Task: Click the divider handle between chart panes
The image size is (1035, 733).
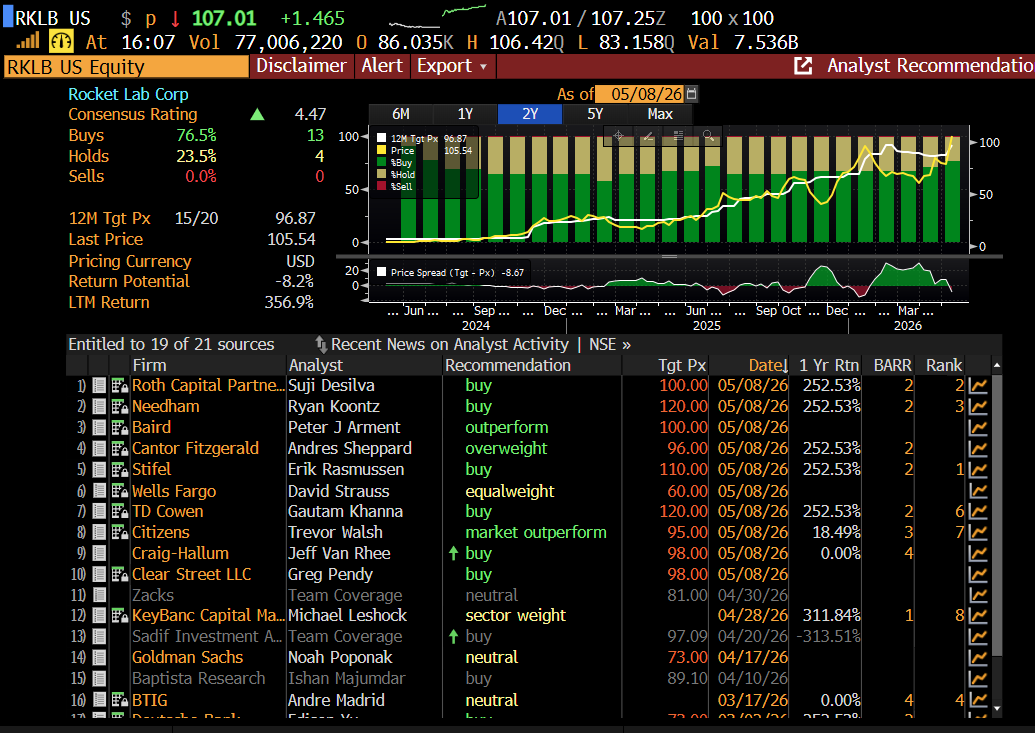Action: (669, 256)
